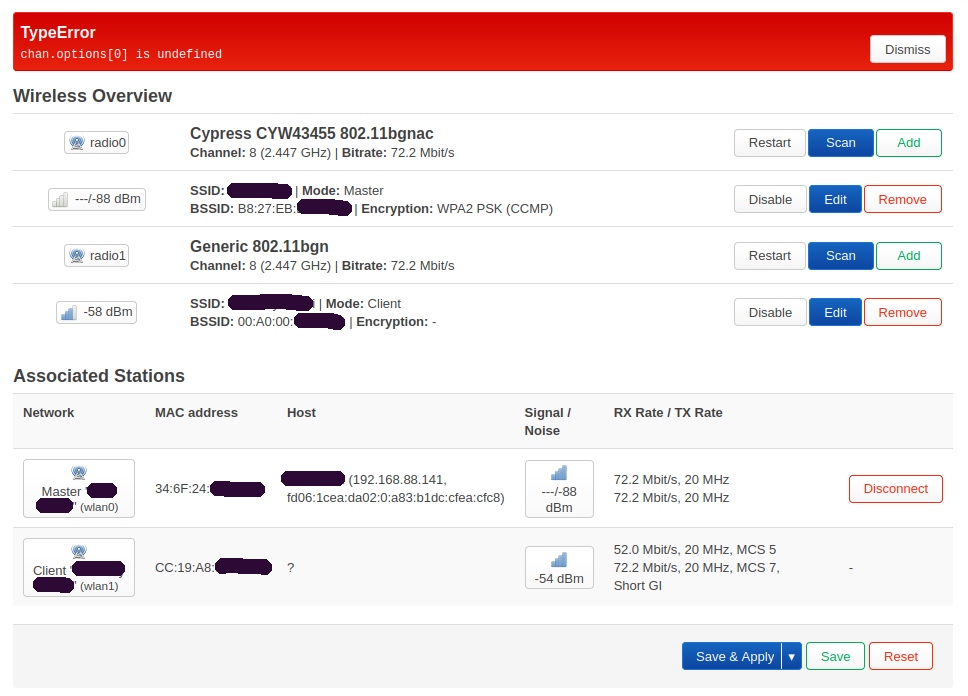This screenshot has width=968, height=696.
Task: Click host IP 192.168.88.141 text
Action: tap(398, 480)
